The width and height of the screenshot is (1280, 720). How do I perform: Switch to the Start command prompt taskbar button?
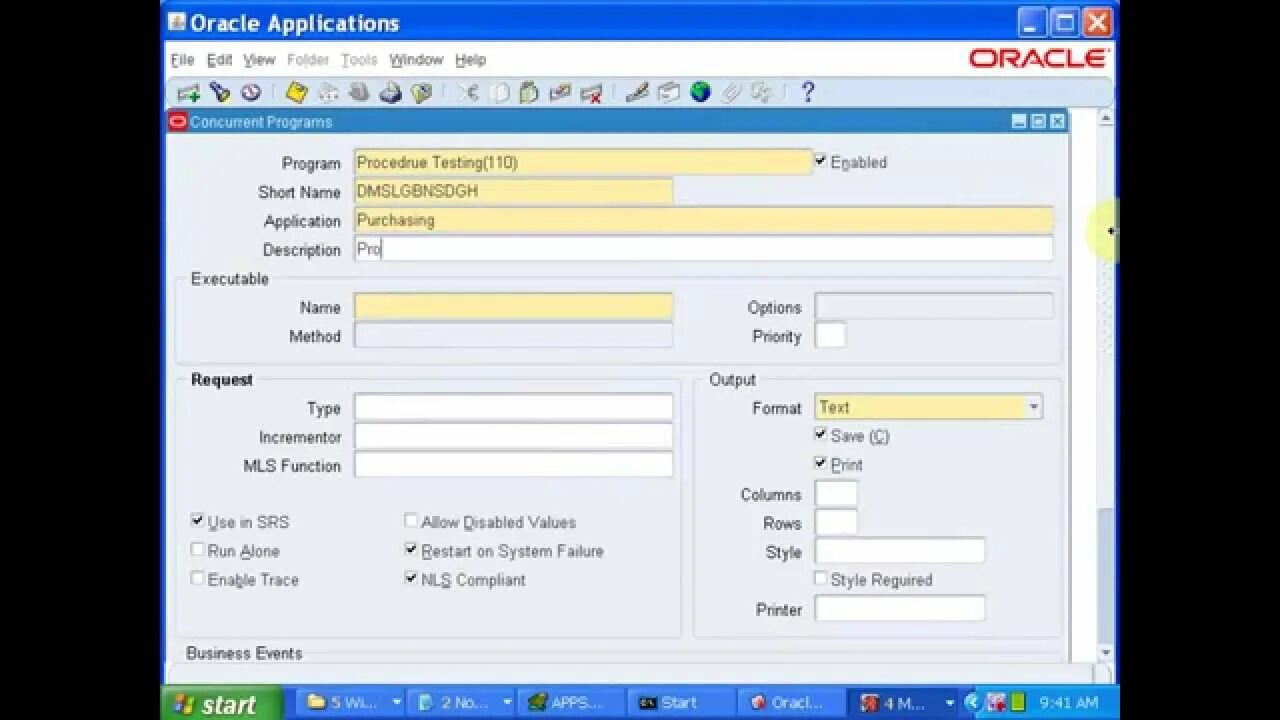pos(683,703)
